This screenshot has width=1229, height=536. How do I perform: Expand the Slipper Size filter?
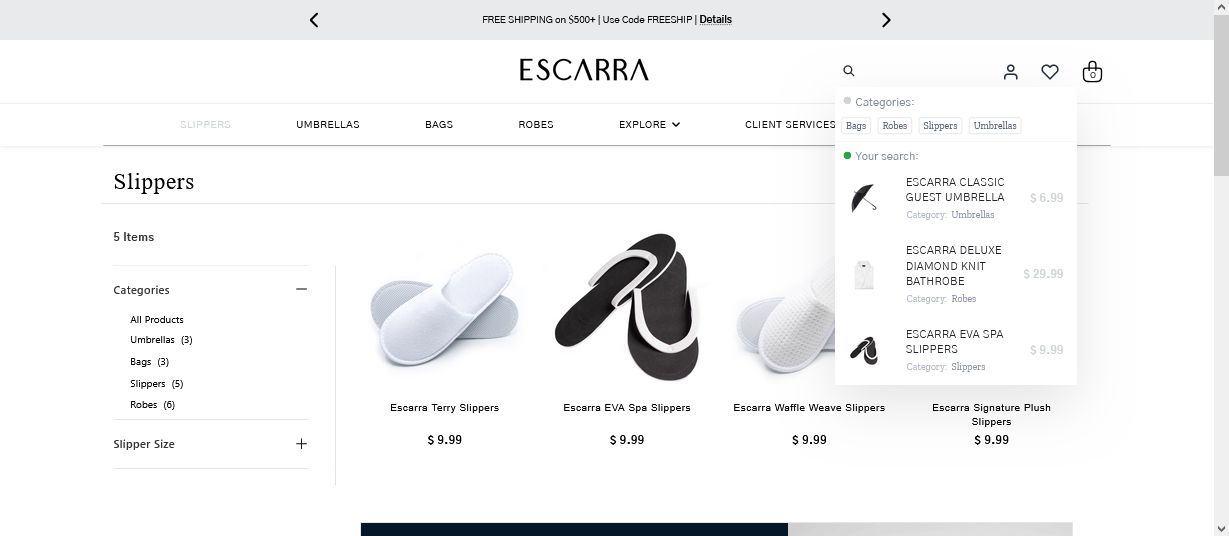(x=301, y=444)
